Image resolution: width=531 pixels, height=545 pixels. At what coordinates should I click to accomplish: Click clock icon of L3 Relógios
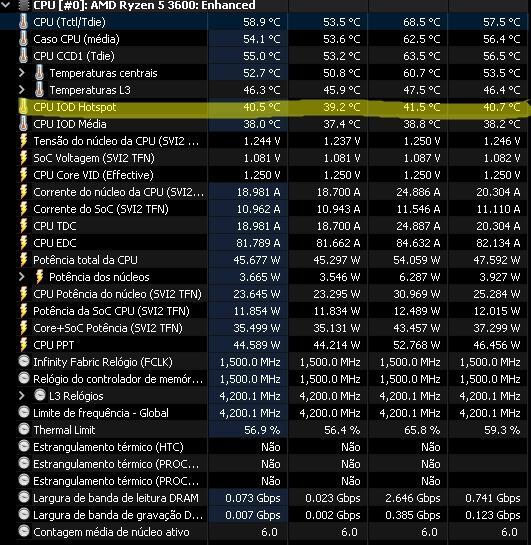tap(40, 395)
